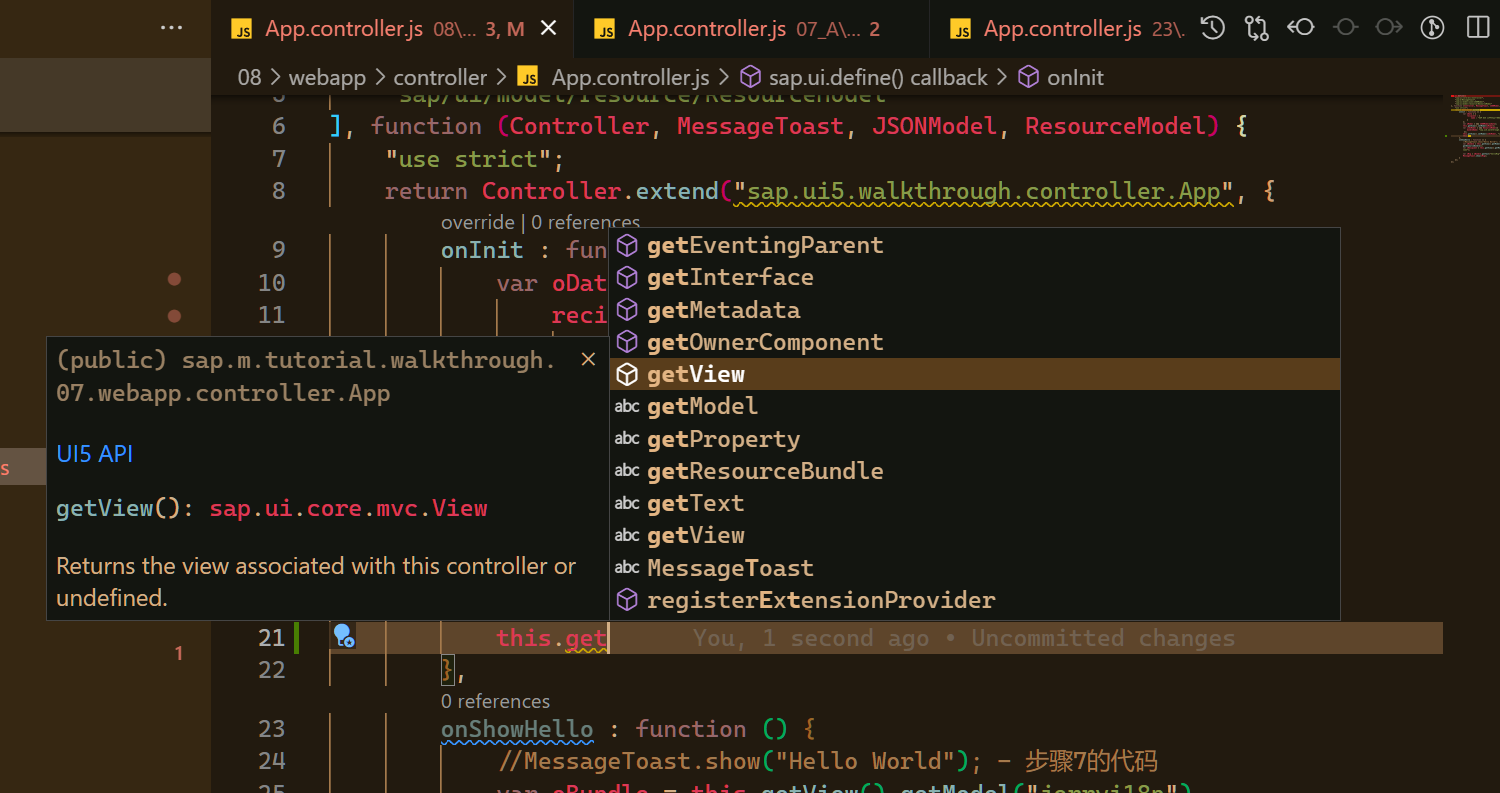Select getOwnerComponent suggestion
The image size is (1500, 793).
974,342
